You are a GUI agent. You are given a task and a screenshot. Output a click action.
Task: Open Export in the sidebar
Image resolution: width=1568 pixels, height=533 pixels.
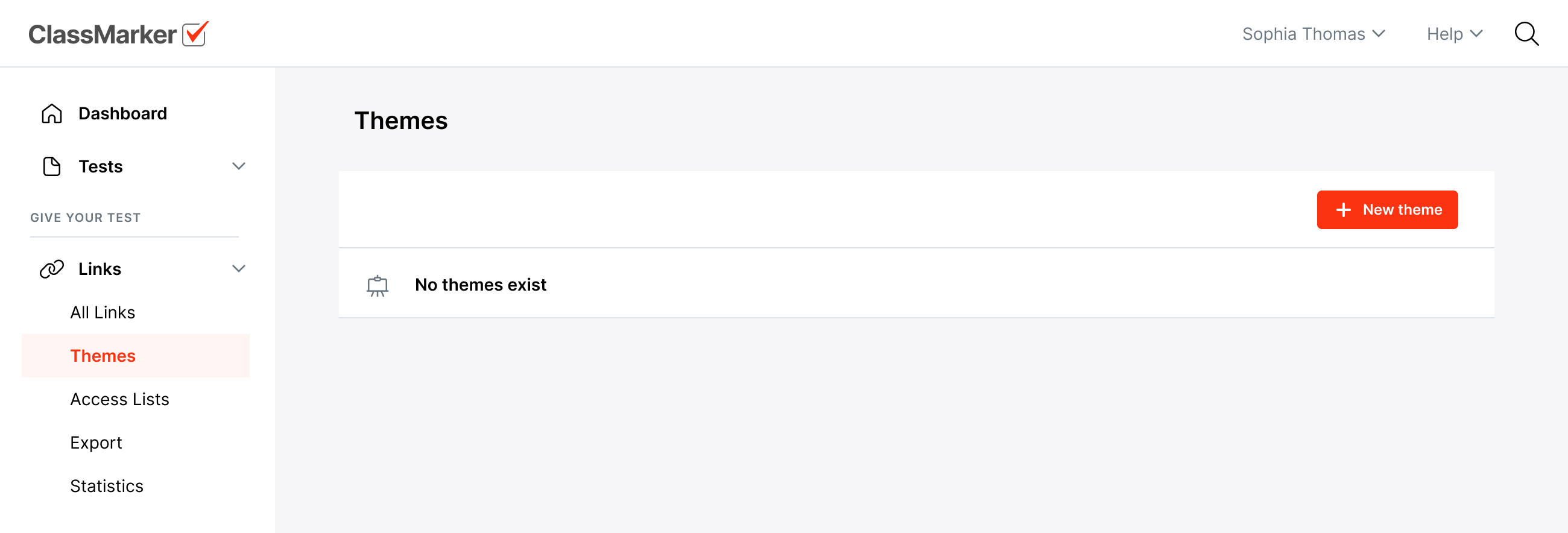(x=96, y=443)
